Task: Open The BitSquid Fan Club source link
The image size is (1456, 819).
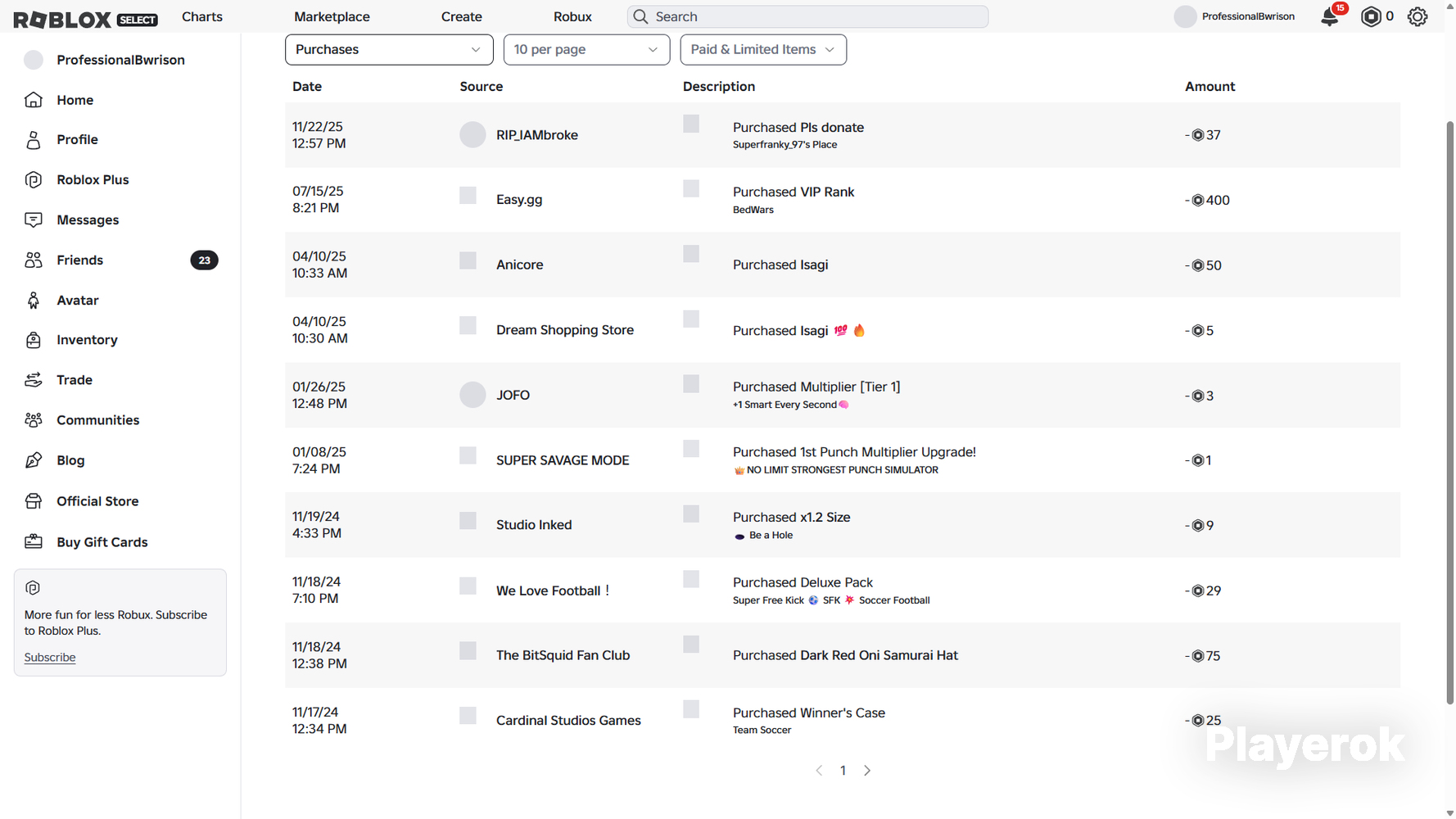Action: tap(563, 655)
